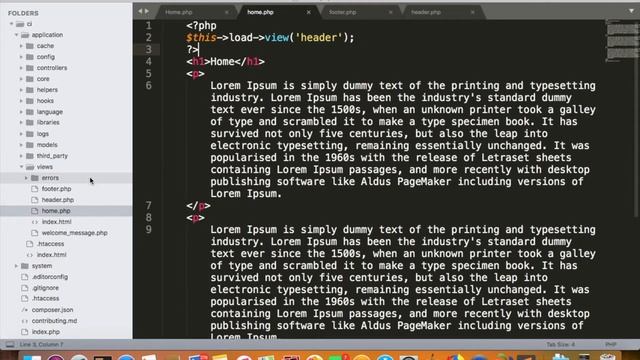Click the .gitignore file icon
The width and height of the screenshot is (640, 360).
click(x=25, y=288)
